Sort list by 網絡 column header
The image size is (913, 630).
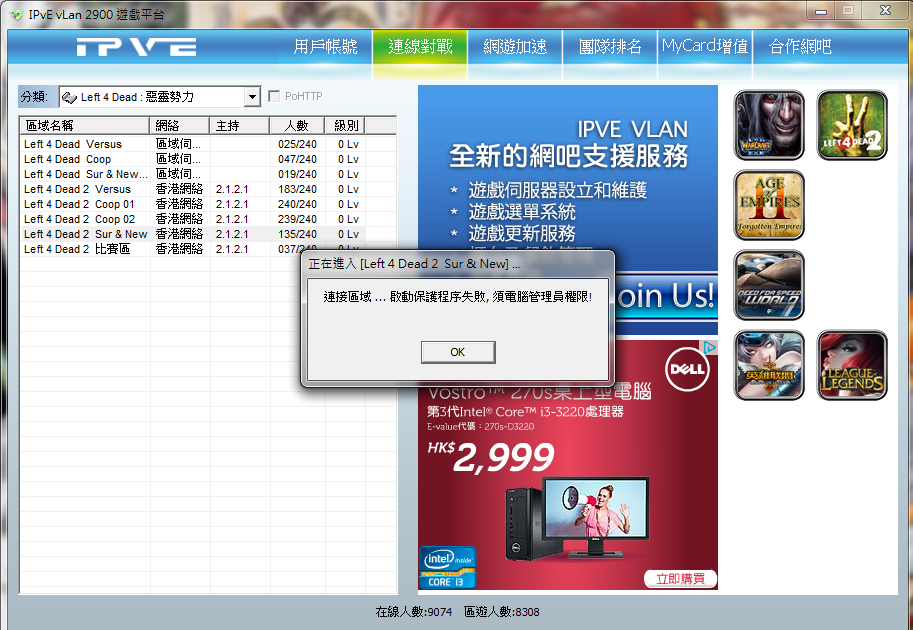click(x=179, y=125)
